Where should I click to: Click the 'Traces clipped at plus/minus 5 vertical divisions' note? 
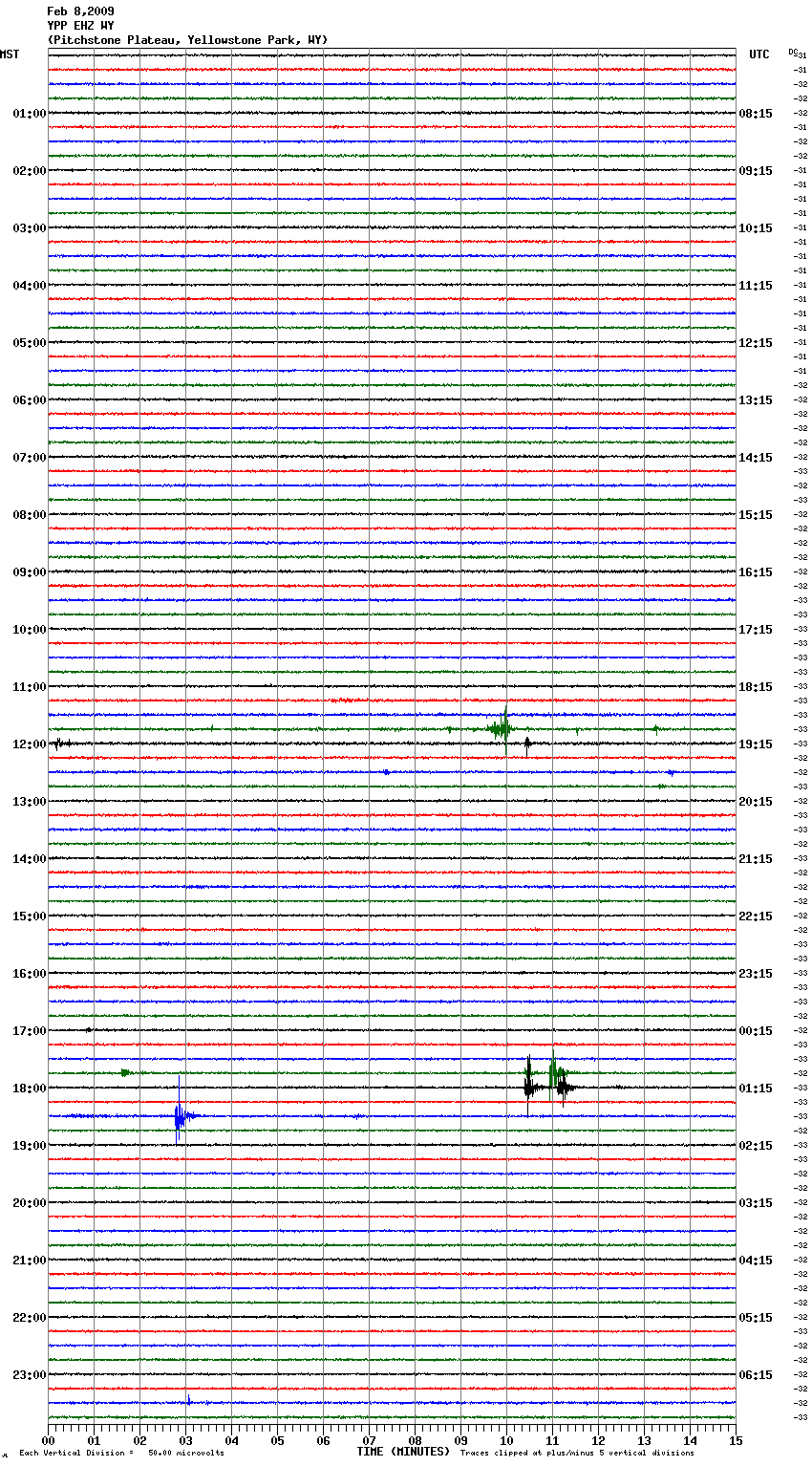coord(577,1453)
